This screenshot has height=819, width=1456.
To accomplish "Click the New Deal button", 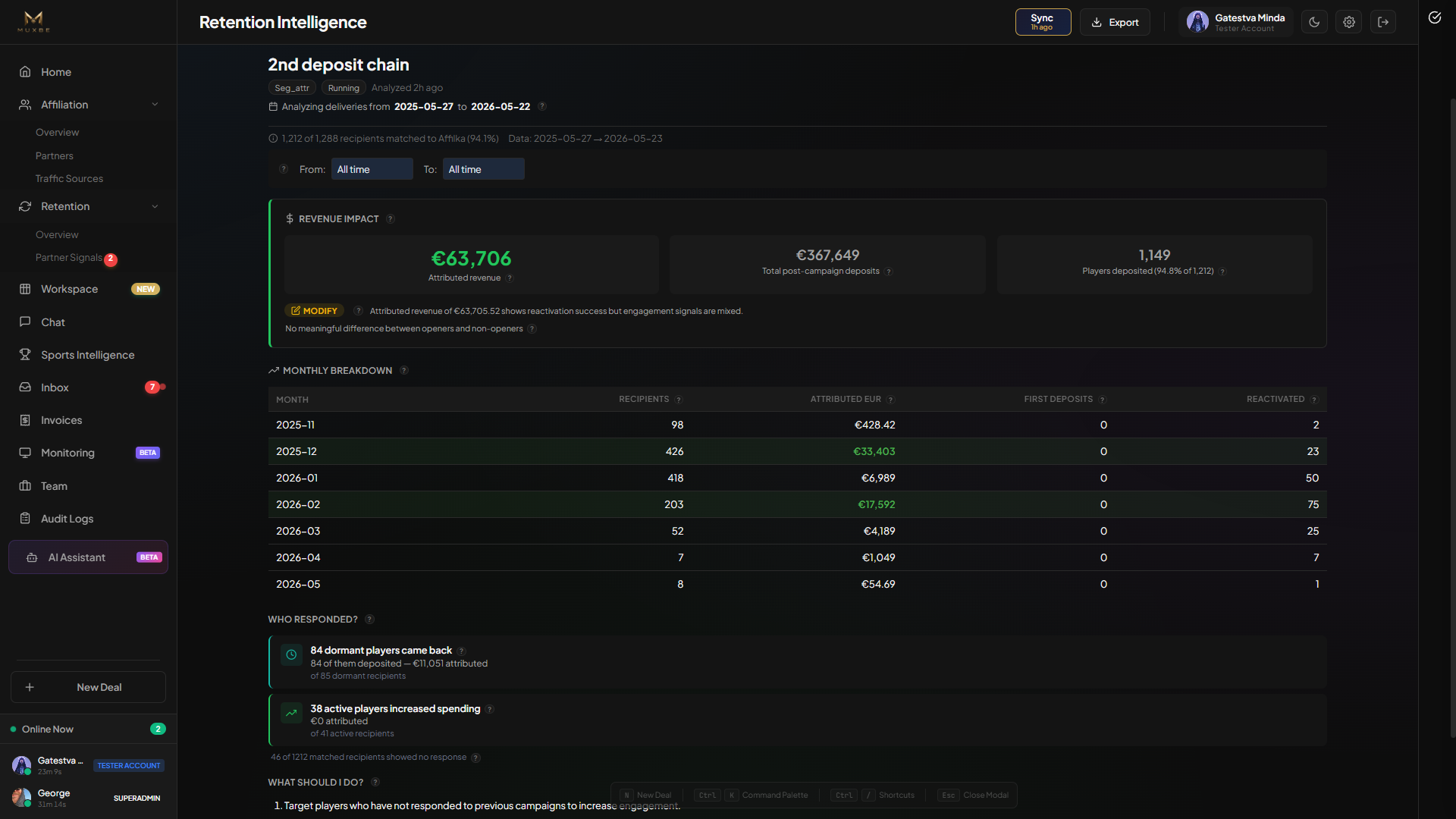I will (x=88, y=687).
